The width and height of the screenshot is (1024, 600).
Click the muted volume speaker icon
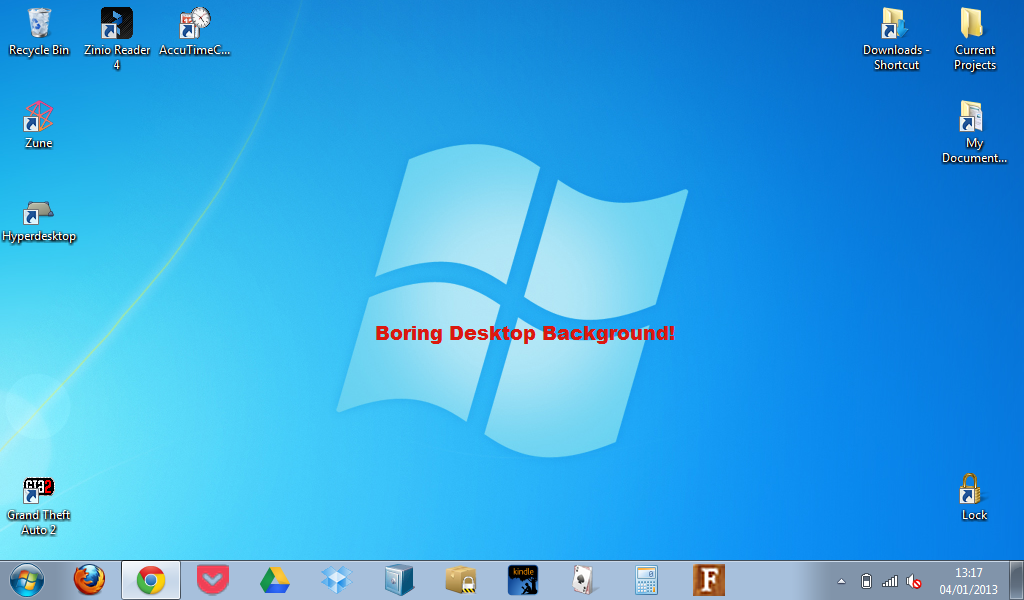click(x=914, y=581)
